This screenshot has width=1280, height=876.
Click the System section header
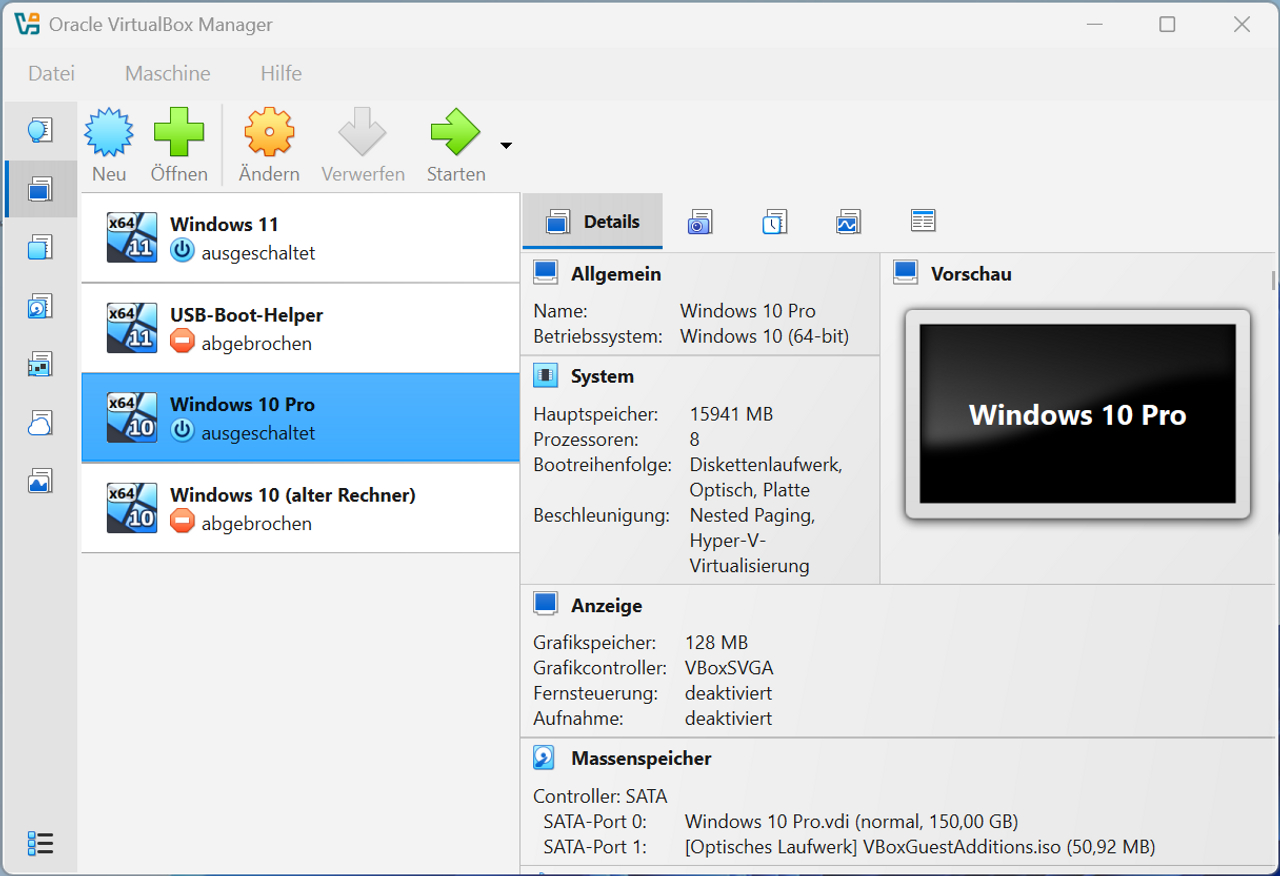(602, 376)
